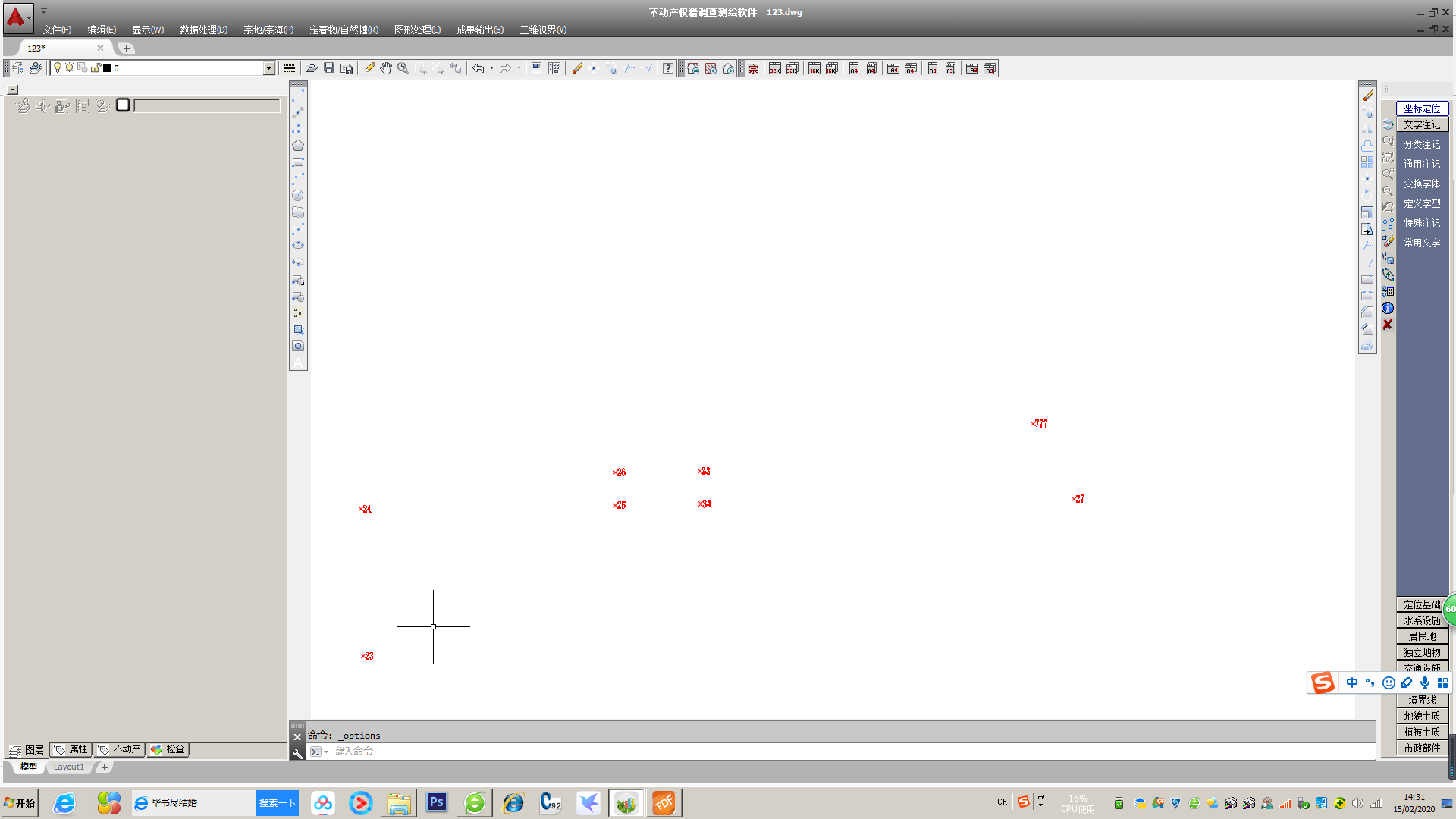
Task: Click the wrench icon beside the command line
Action: click(297, 753)
